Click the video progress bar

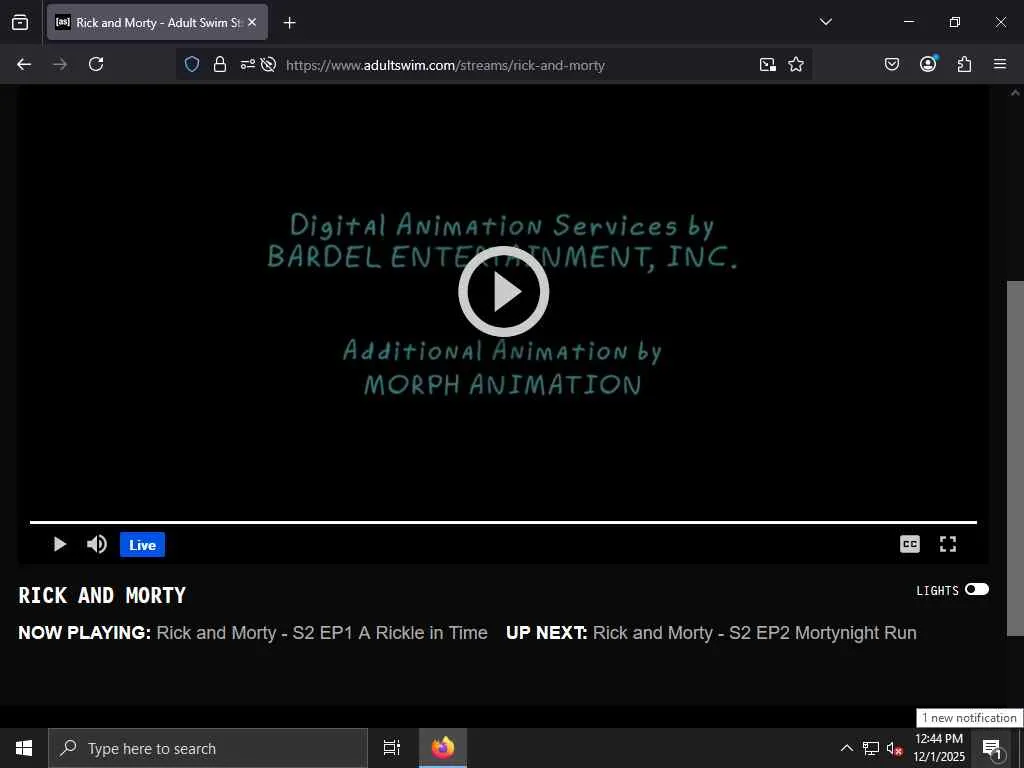(x=504, y=522)
